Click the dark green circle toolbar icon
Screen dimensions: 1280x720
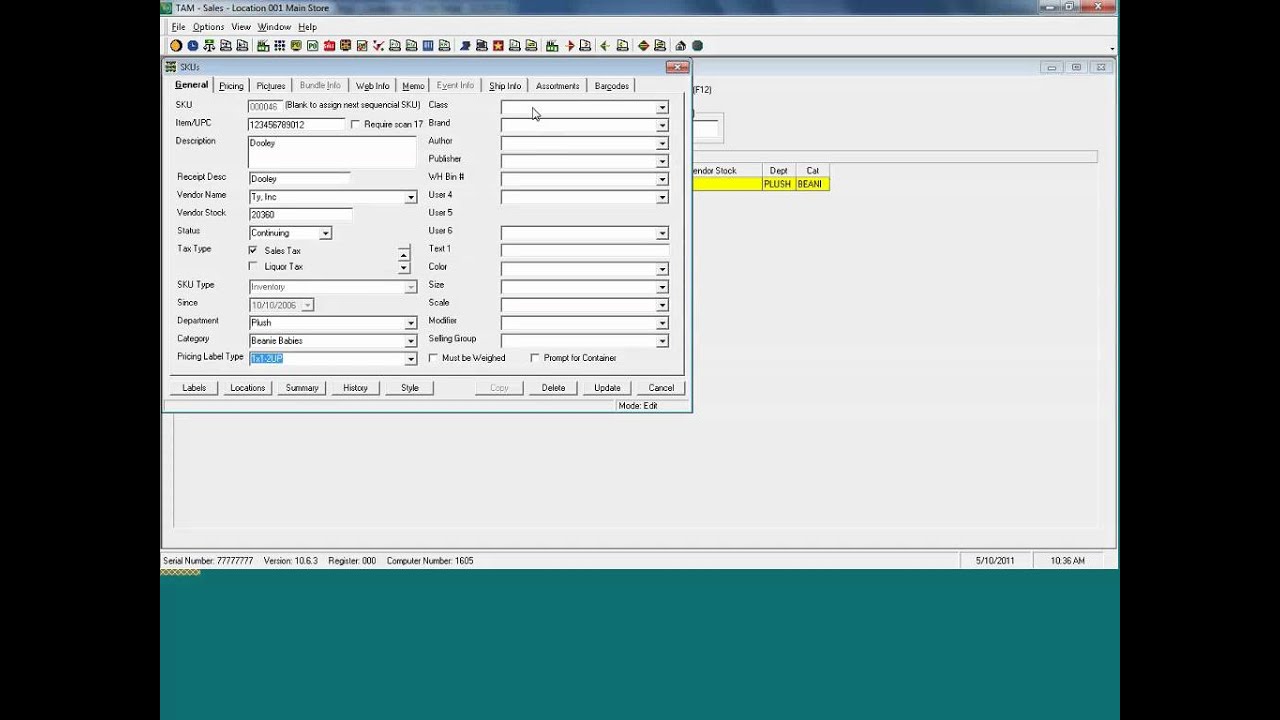697,46
